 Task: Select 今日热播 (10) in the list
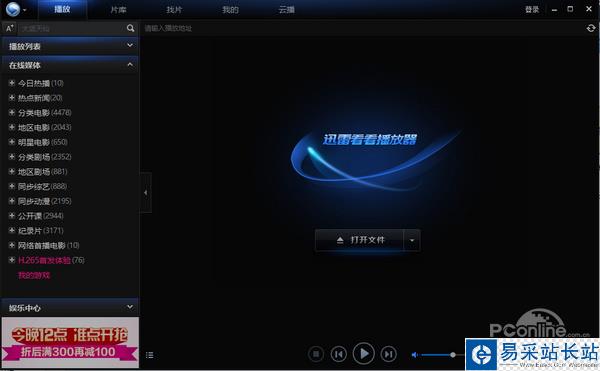point(41,83)
